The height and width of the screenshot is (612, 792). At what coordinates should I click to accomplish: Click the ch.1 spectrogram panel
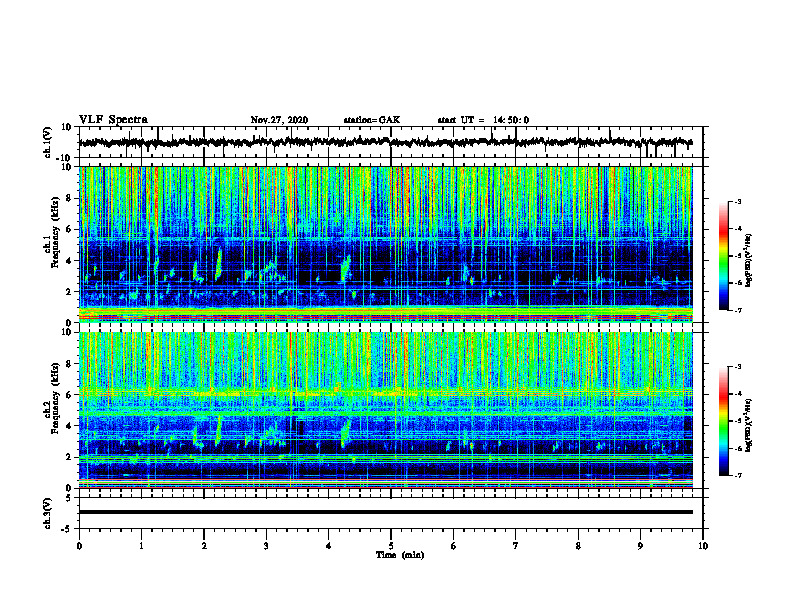tap(386, 244)
